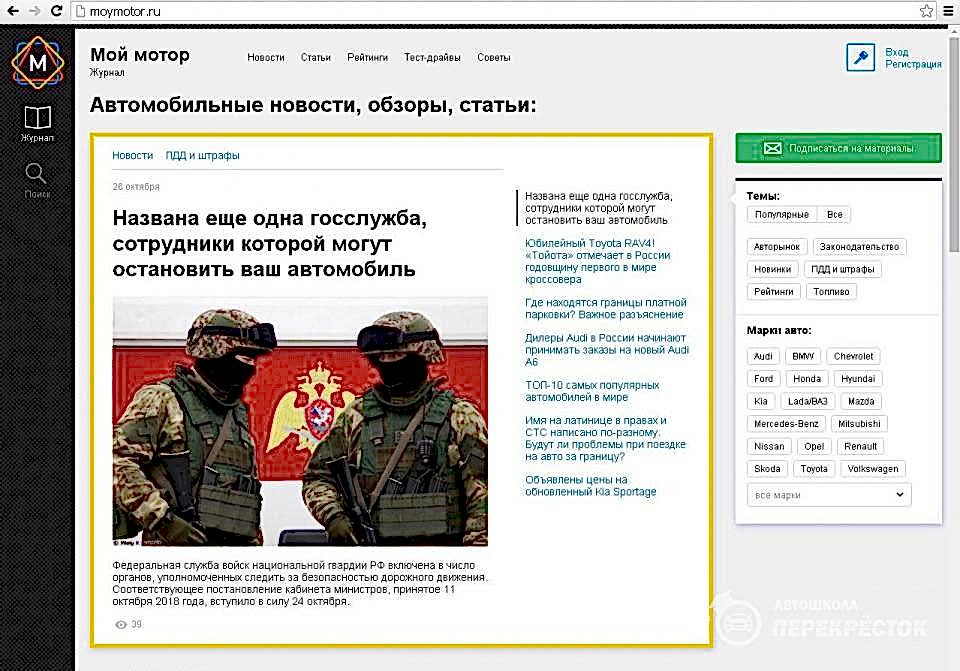
Task: Select the Volkswagen brand tag
Action: (x=872, y=469)
